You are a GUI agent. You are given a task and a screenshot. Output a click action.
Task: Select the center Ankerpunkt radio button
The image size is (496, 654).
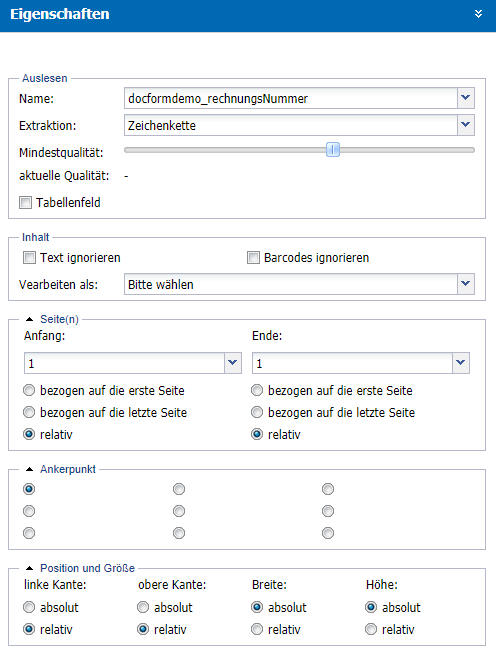pyautogui.click(x=179, y=511)
